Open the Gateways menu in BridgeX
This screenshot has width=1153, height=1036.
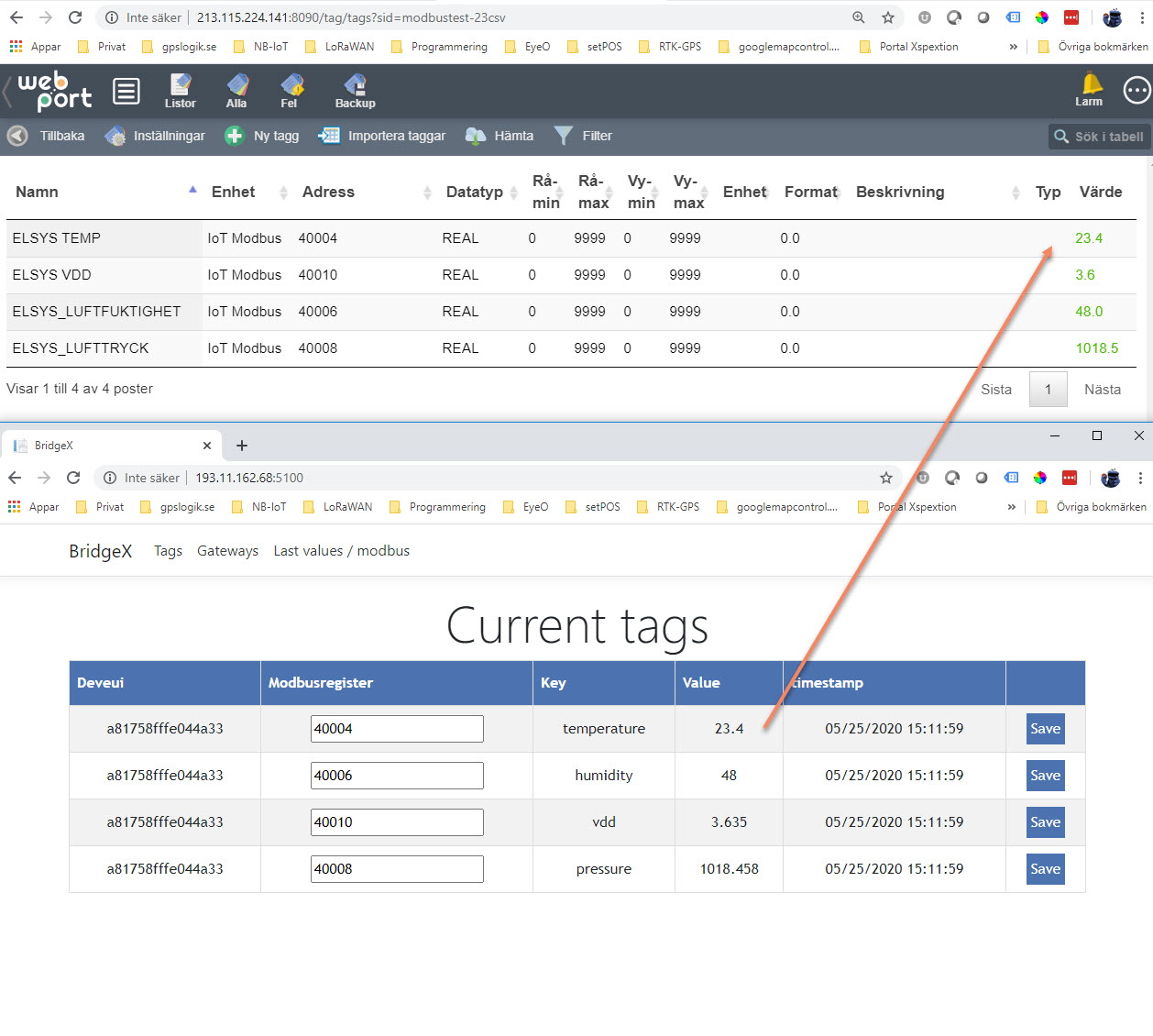tap(227, 551)
